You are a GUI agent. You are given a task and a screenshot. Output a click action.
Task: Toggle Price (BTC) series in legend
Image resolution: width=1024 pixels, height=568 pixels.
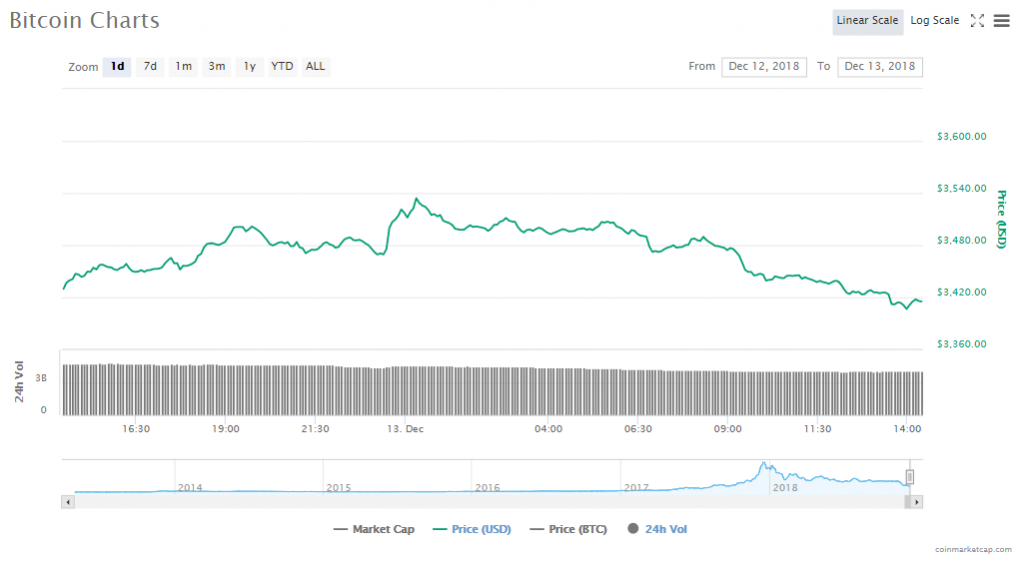point(568,529)
